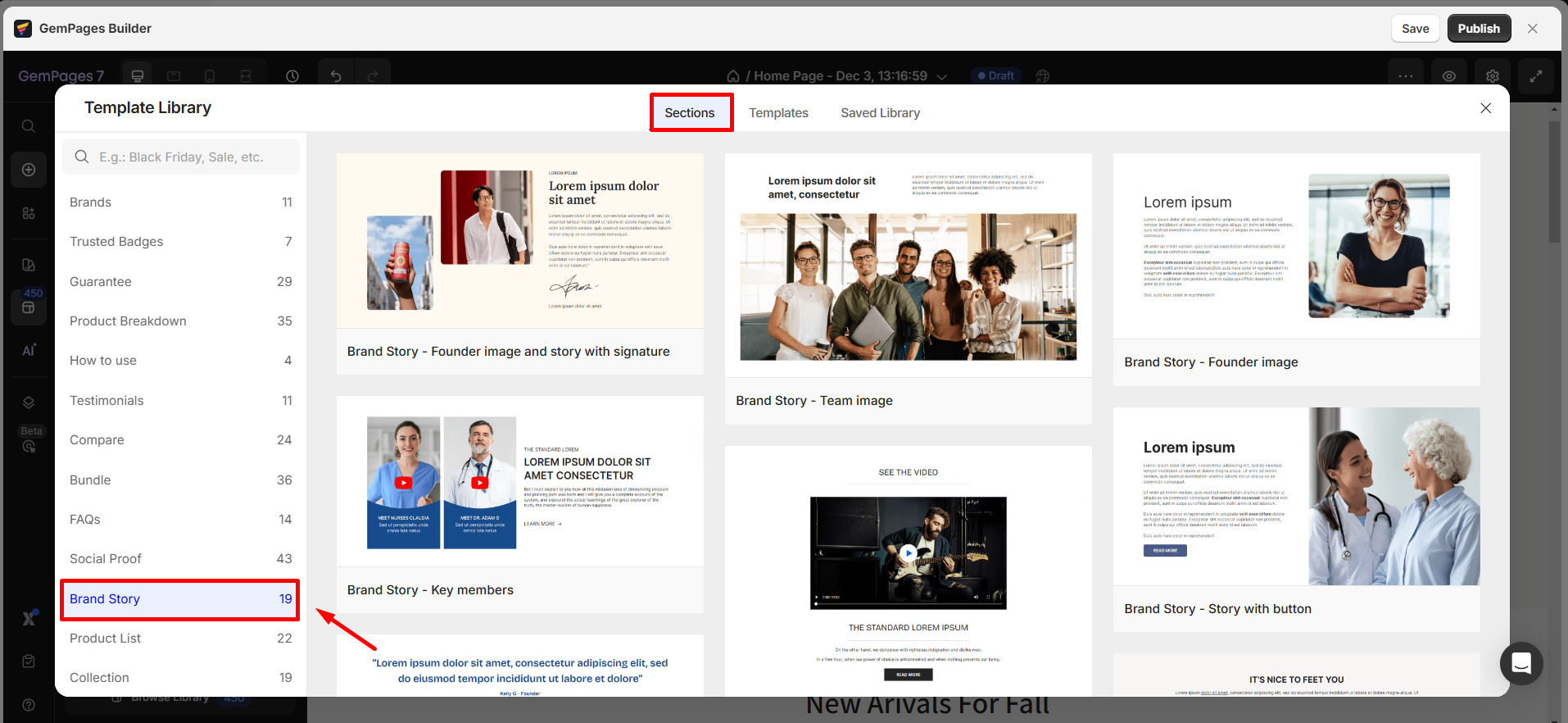1568x723 pixels.
Task: Click the add element plus icon
Action: pyautogui.click(x=29, y=170)
